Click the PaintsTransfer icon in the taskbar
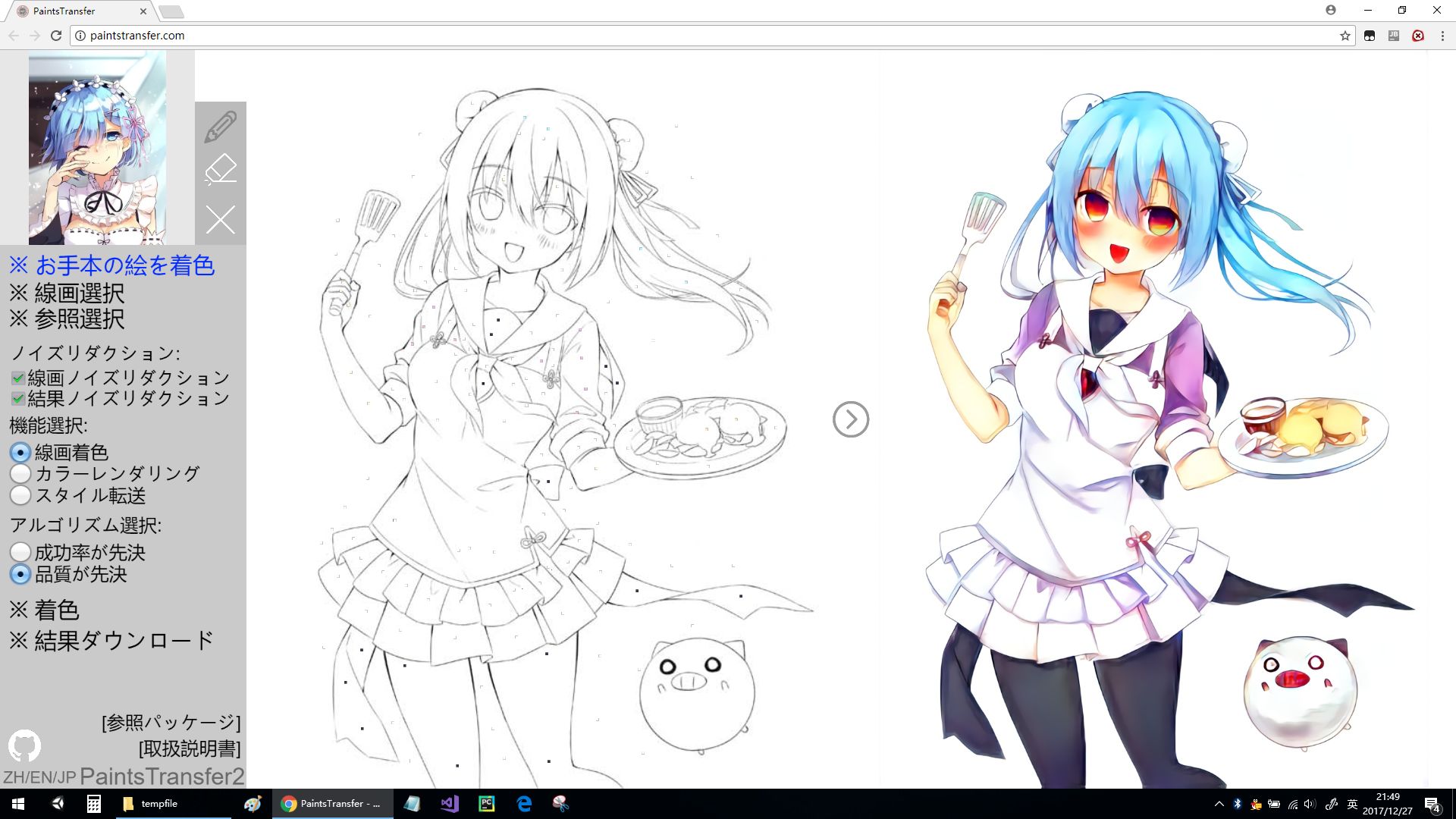1456x819 pixels. point(331,804)
